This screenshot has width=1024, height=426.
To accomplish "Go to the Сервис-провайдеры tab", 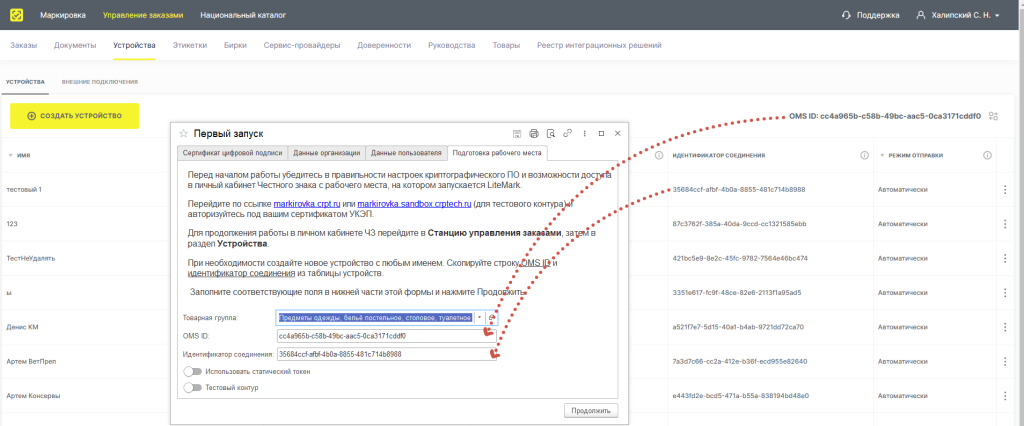I will point(302,45).
